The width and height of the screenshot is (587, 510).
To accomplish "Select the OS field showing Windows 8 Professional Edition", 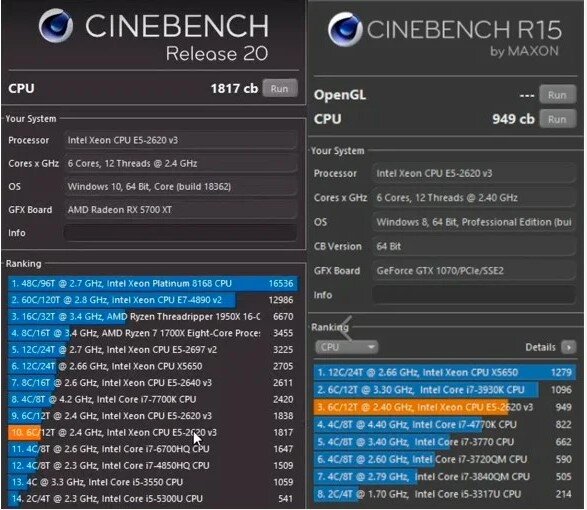I will point(474,222).
